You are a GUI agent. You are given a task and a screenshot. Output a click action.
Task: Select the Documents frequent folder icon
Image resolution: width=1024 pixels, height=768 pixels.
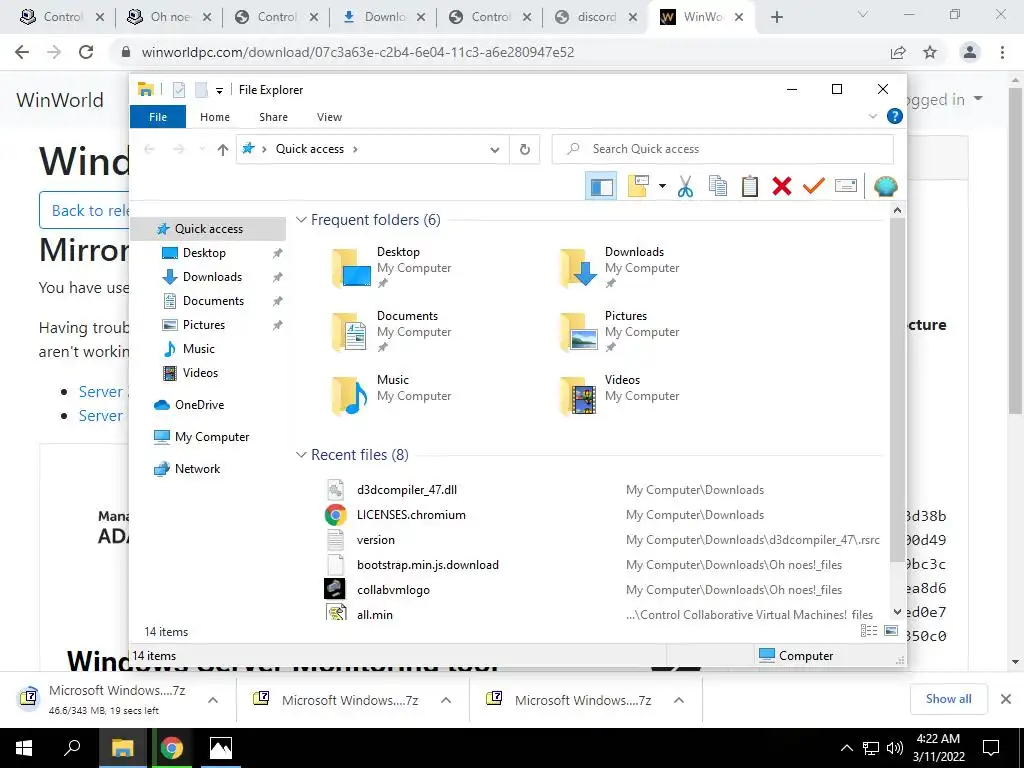pyautogui.click(x=350, y=332)
